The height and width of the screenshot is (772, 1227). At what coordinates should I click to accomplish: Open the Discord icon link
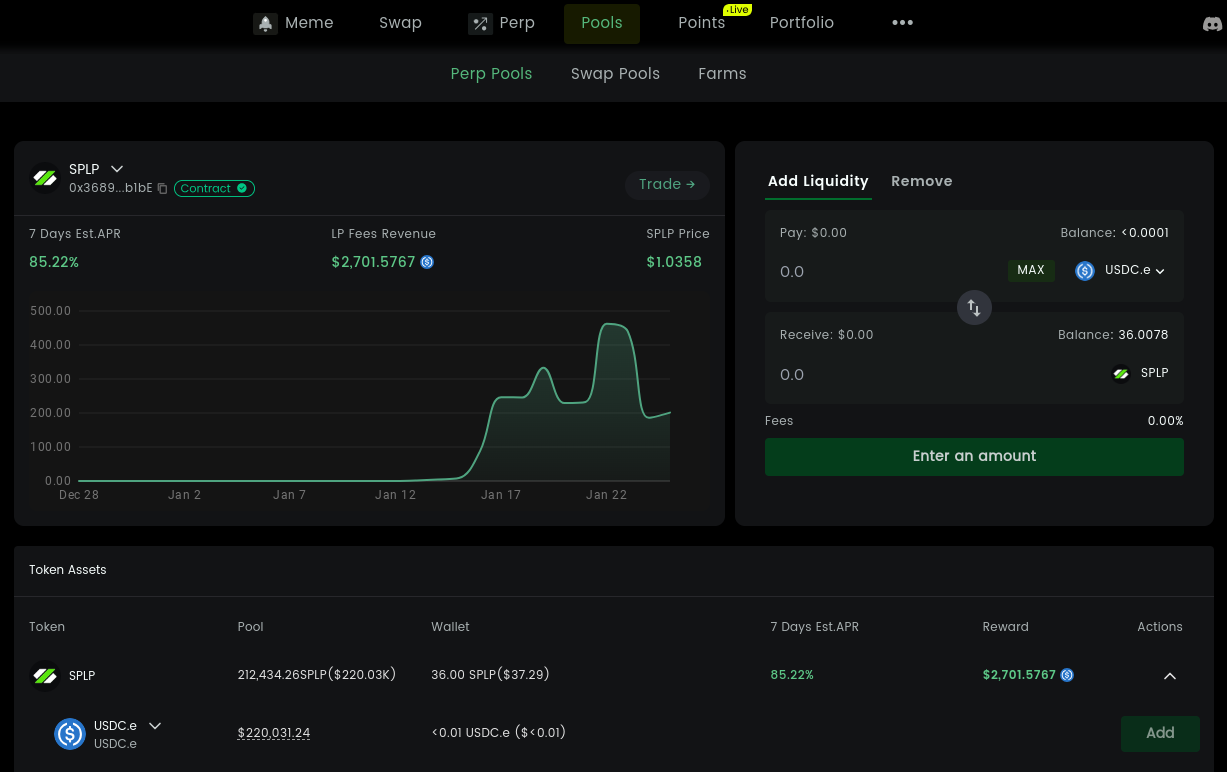coord(1212,23)
